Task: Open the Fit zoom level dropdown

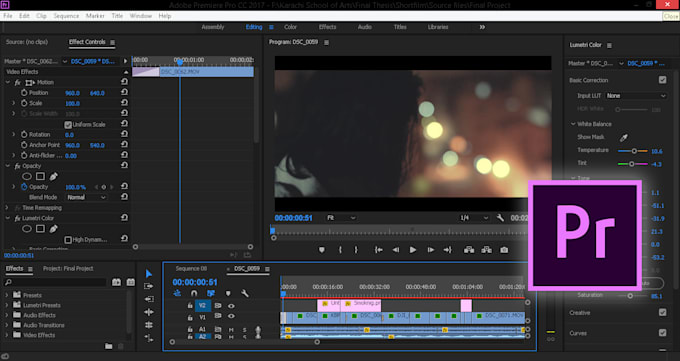Action: [340, 218]
